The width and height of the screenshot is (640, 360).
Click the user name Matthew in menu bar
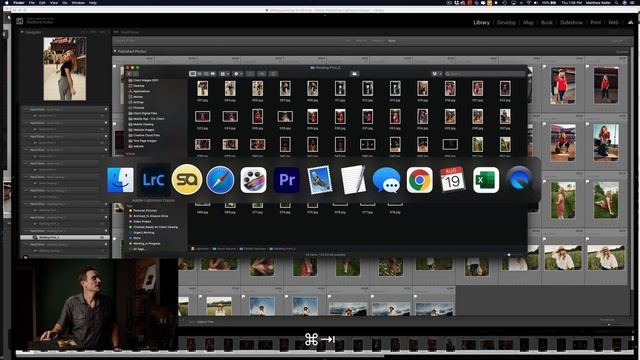point(598,2)
